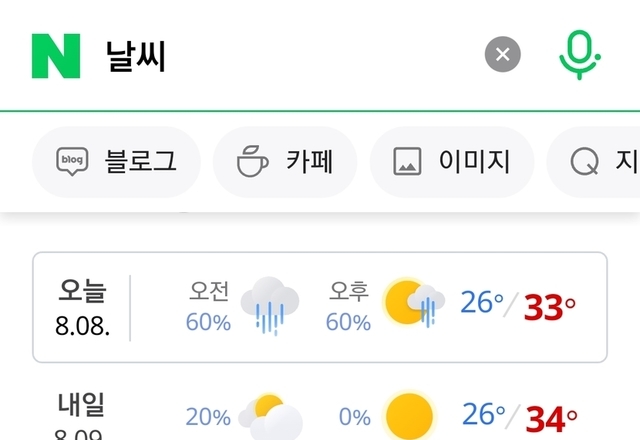
Task: Tap the blog speech bubble icon
Action: click(x=72, y=162)
